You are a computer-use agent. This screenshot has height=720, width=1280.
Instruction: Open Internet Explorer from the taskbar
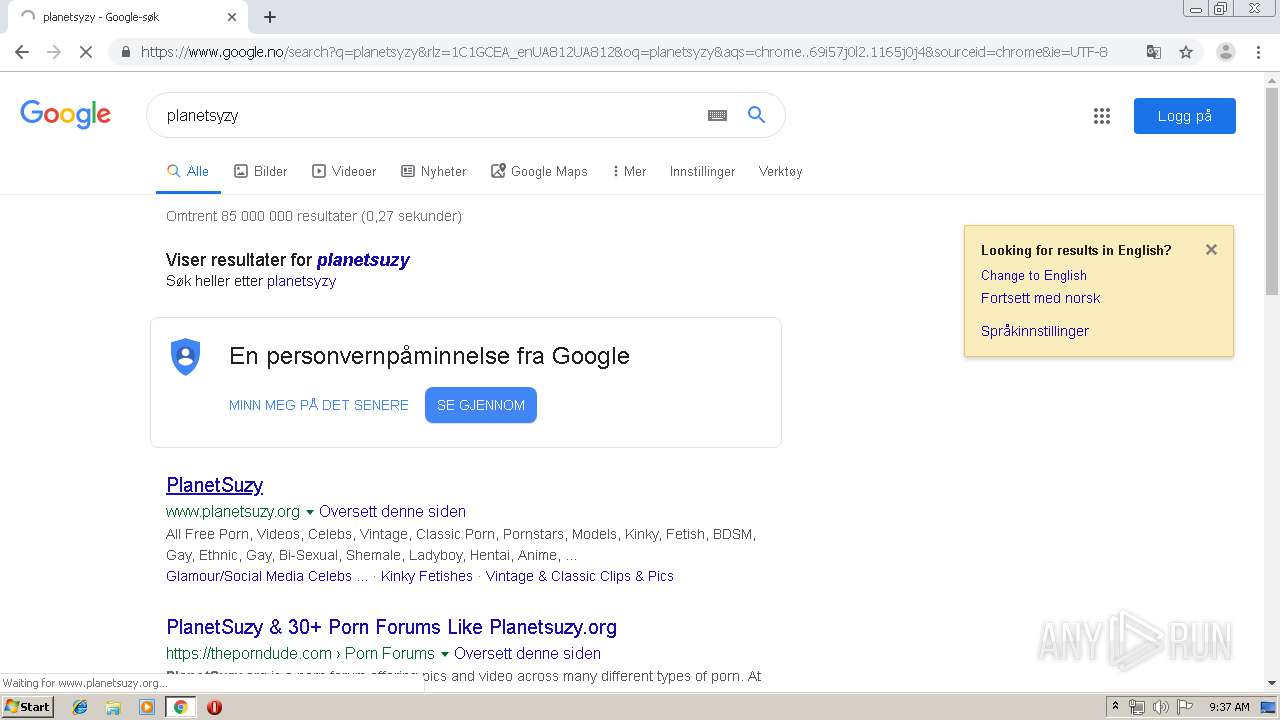tap(80, 707)
